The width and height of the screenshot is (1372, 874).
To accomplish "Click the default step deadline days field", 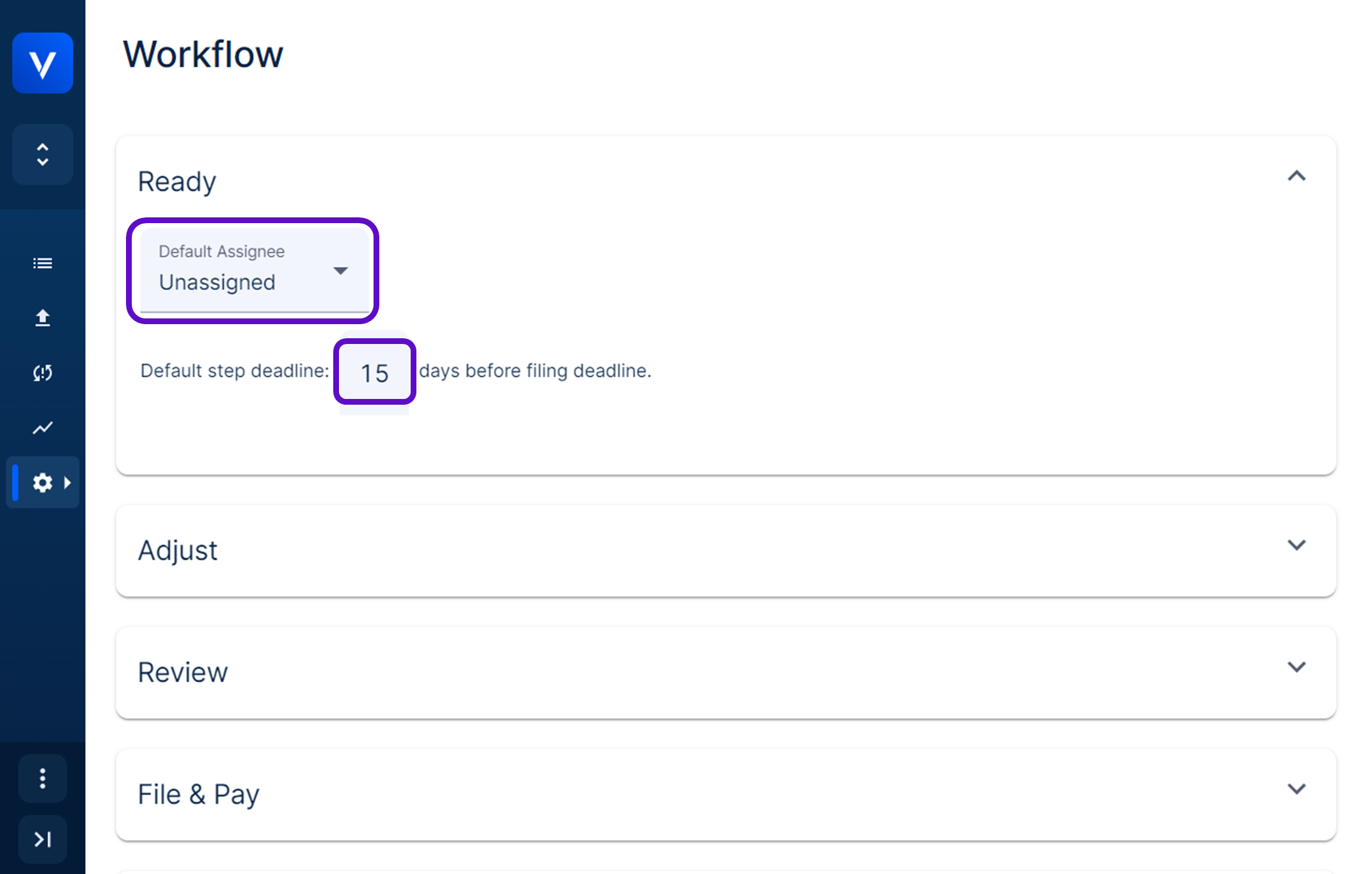I will coord(374,373).
